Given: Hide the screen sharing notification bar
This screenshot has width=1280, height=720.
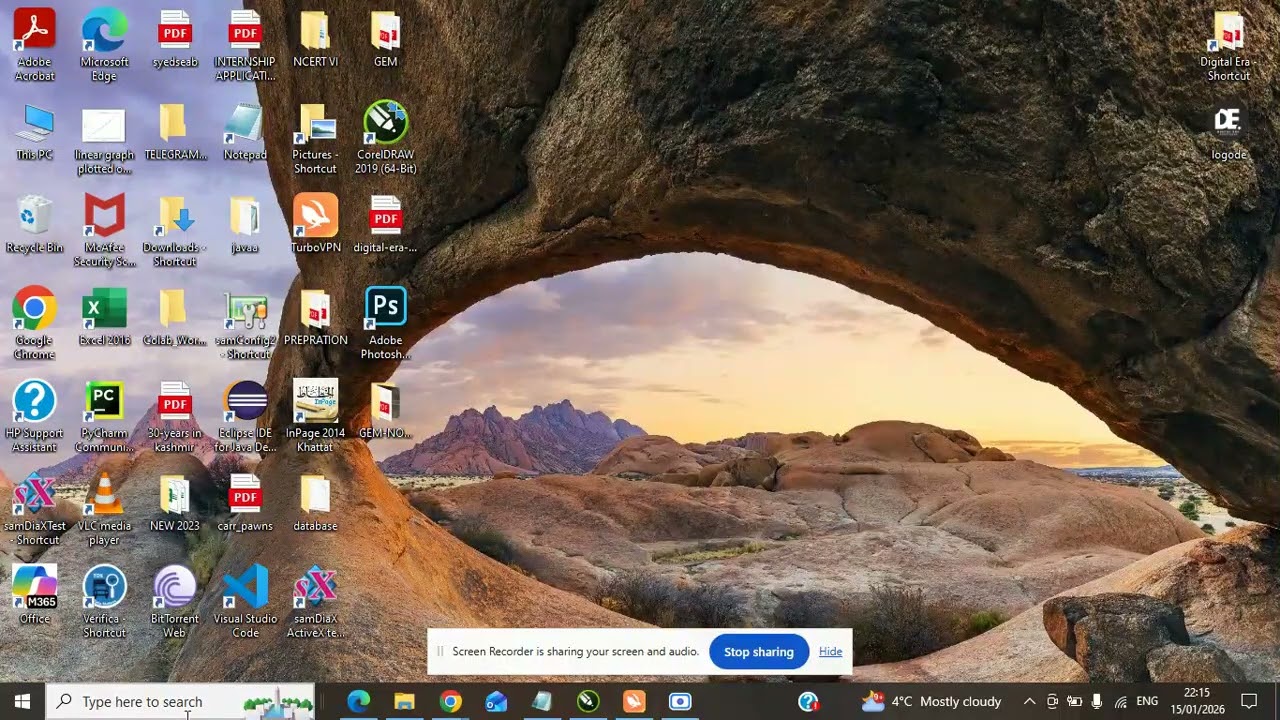Looking at the screenshot, I should coord(830,652).
